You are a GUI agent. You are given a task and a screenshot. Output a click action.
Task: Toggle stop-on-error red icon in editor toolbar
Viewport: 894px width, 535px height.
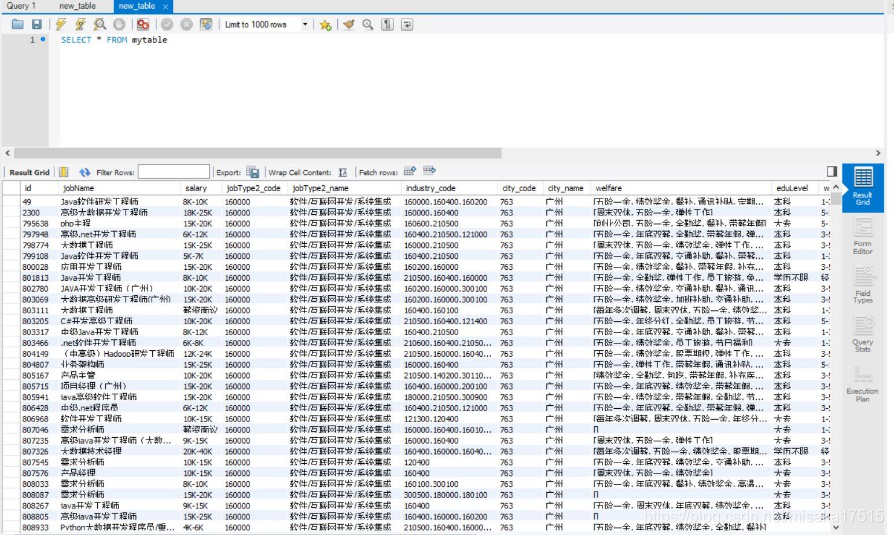click(x=143, y=24)
